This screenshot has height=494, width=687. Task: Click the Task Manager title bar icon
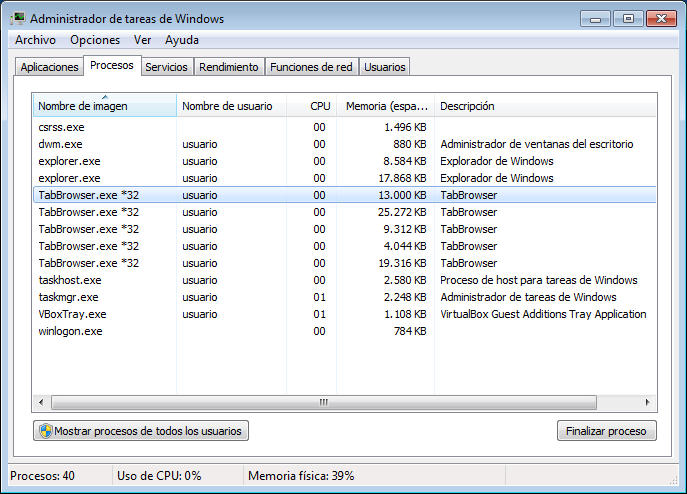[18, 18]
